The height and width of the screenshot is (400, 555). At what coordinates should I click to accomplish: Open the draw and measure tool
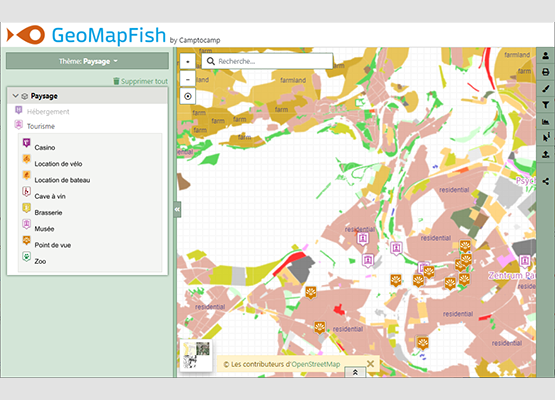[x=545, y=88]
